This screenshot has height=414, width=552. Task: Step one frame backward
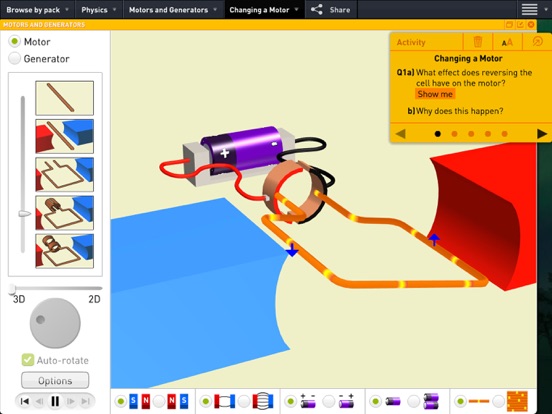[39, 401]
